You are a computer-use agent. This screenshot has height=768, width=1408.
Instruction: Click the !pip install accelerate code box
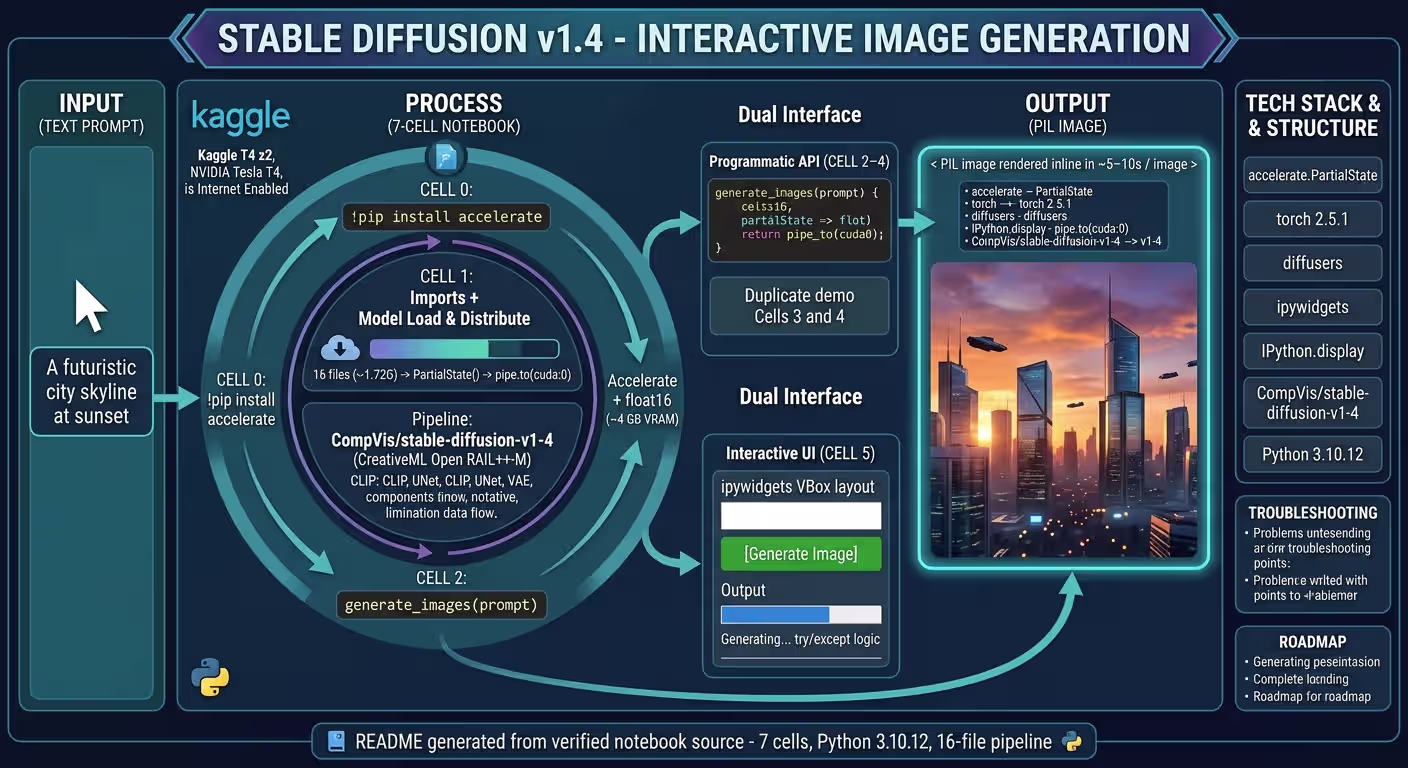click(446, 216)
